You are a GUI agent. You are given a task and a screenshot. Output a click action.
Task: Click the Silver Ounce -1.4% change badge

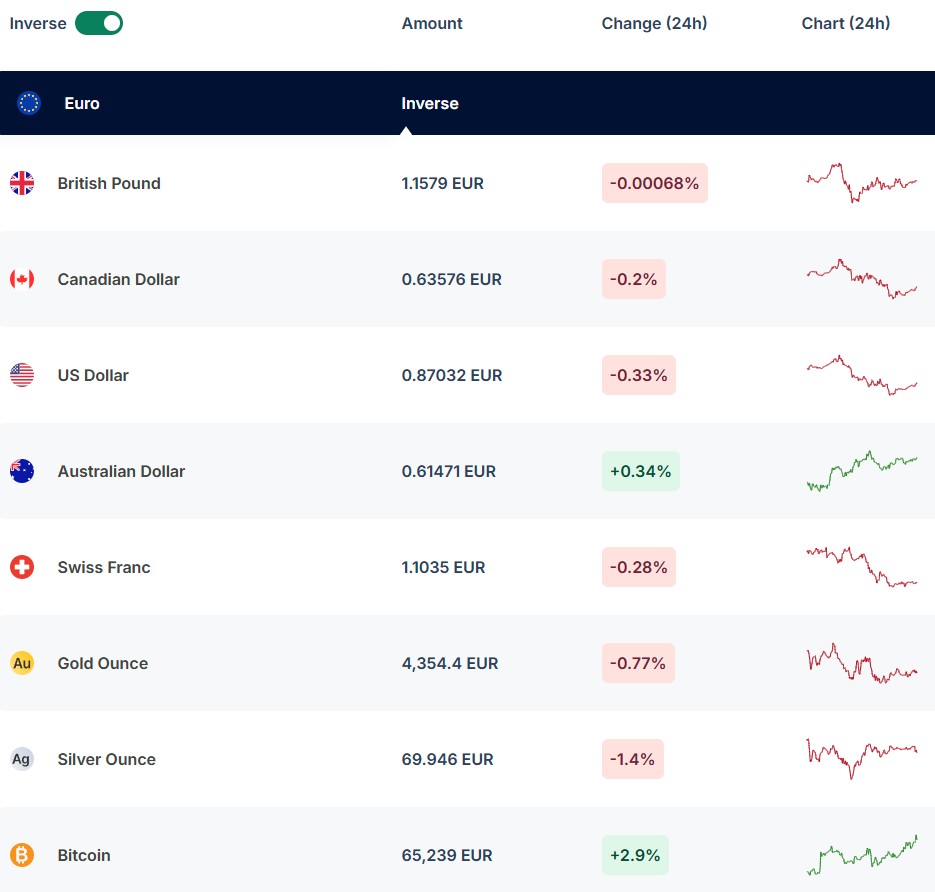[x=632, y=759]
